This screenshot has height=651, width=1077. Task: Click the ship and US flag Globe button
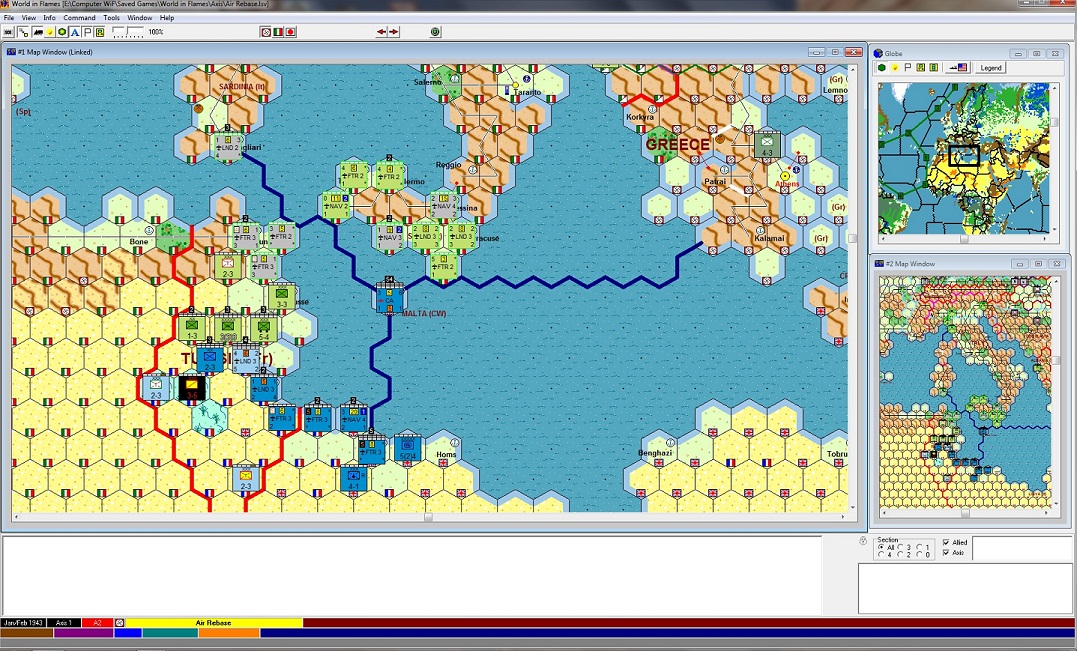(957, 67)
